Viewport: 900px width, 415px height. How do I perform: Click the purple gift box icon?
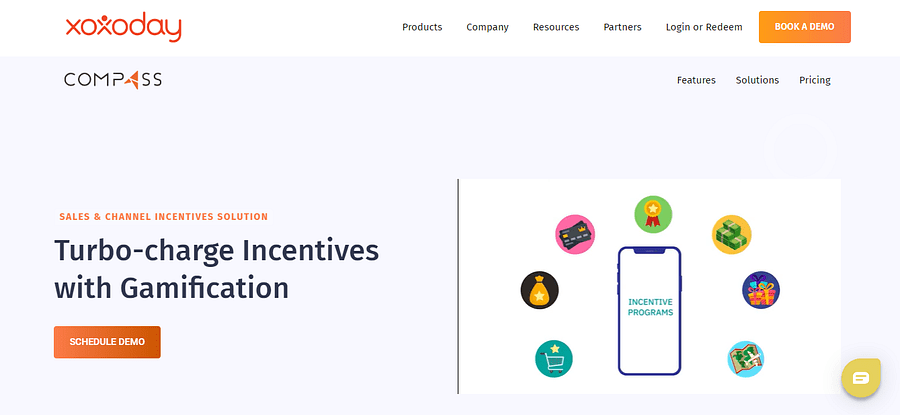(x=761, y=290)
